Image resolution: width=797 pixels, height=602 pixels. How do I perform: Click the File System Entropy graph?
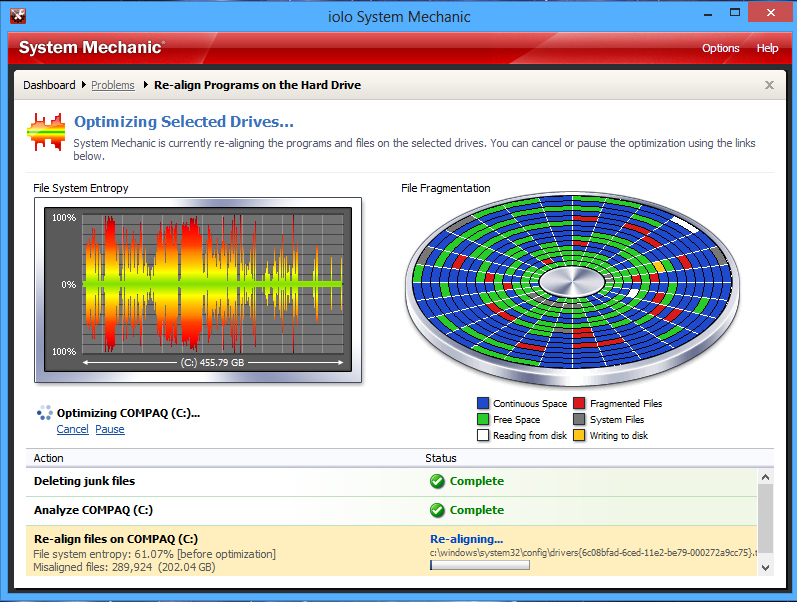(198, 290)
